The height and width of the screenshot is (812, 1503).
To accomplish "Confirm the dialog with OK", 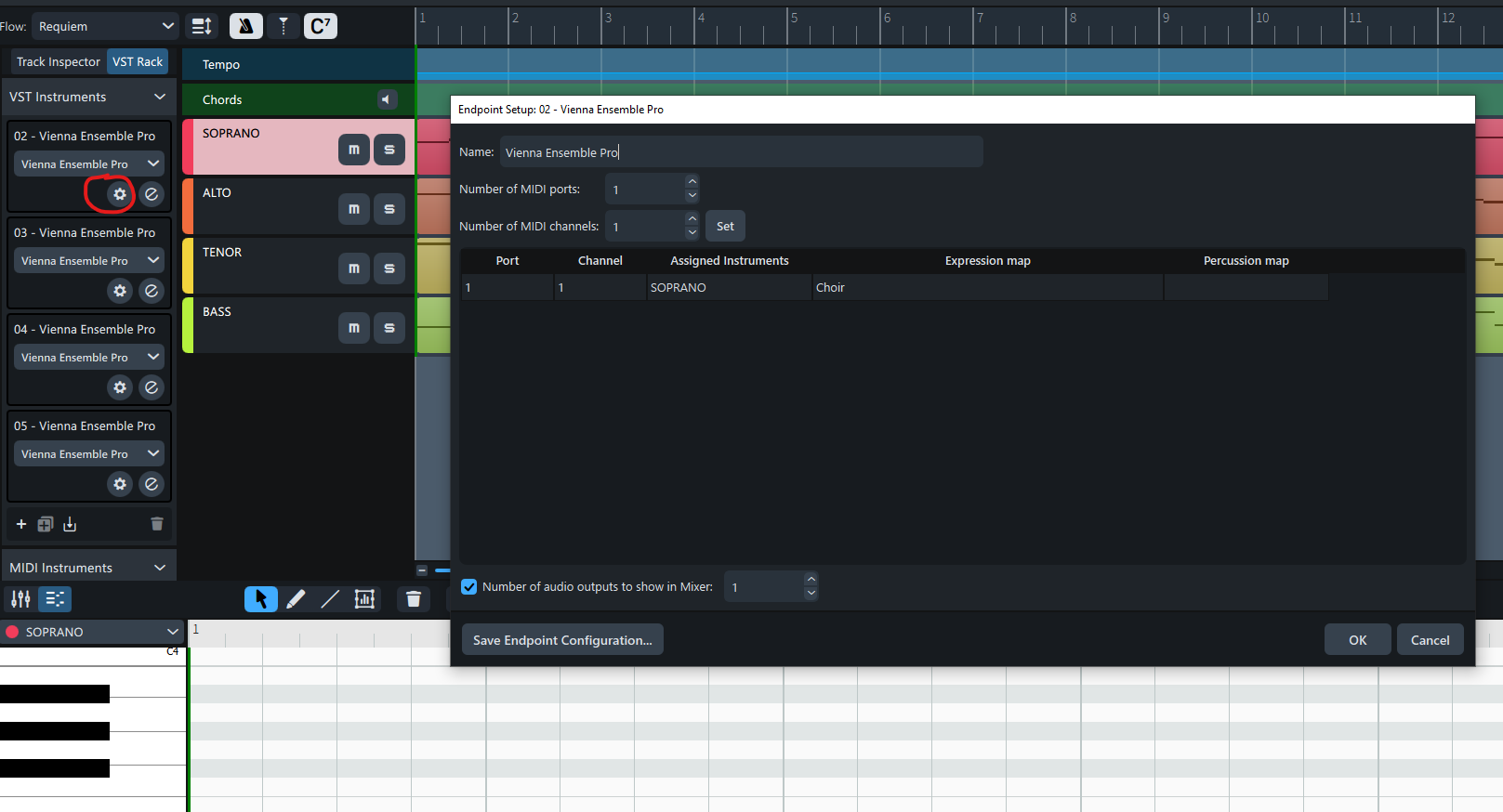I will point(1358,639).
